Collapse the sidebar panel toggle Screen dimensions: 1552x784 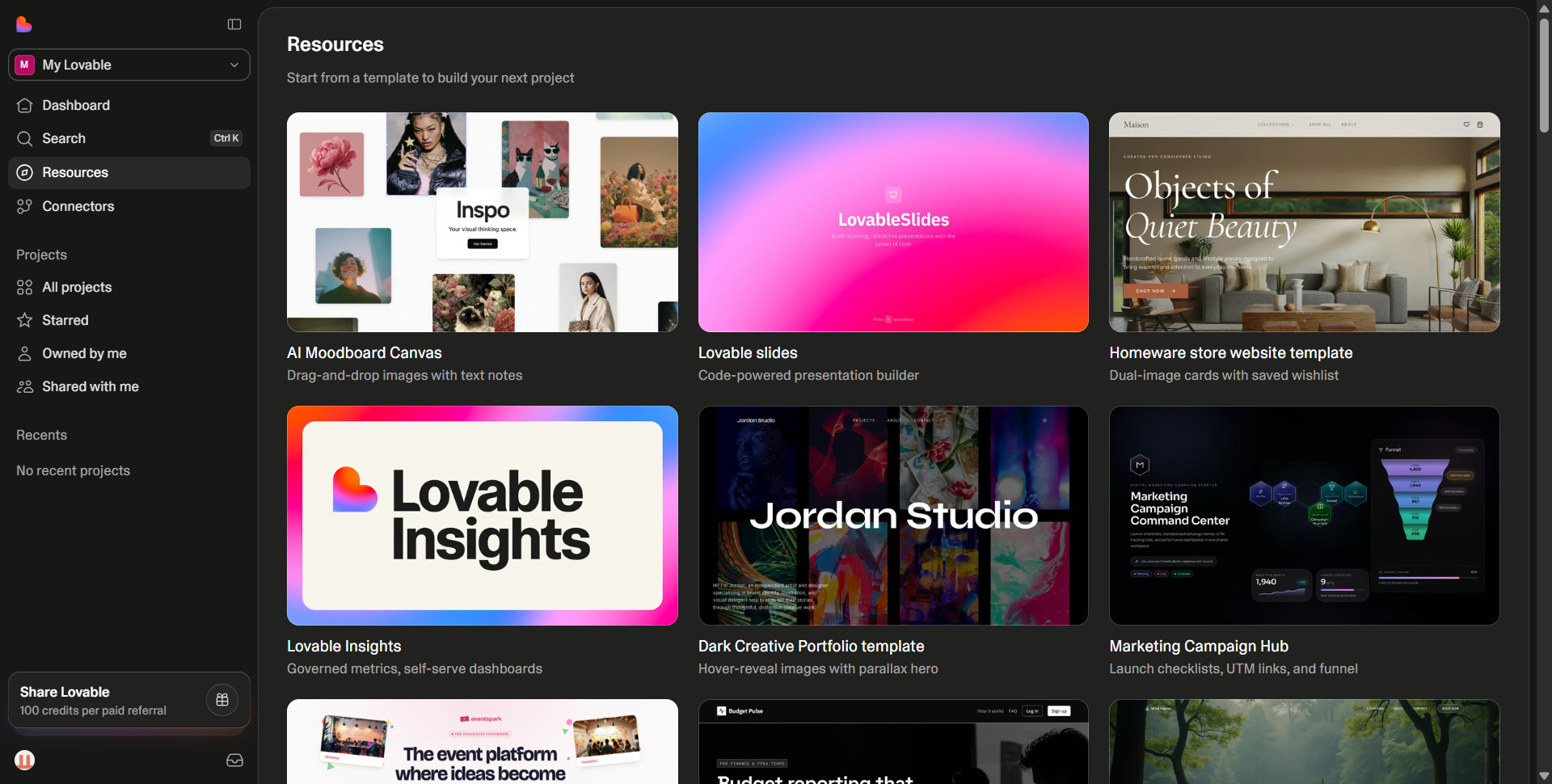[234, 24]
